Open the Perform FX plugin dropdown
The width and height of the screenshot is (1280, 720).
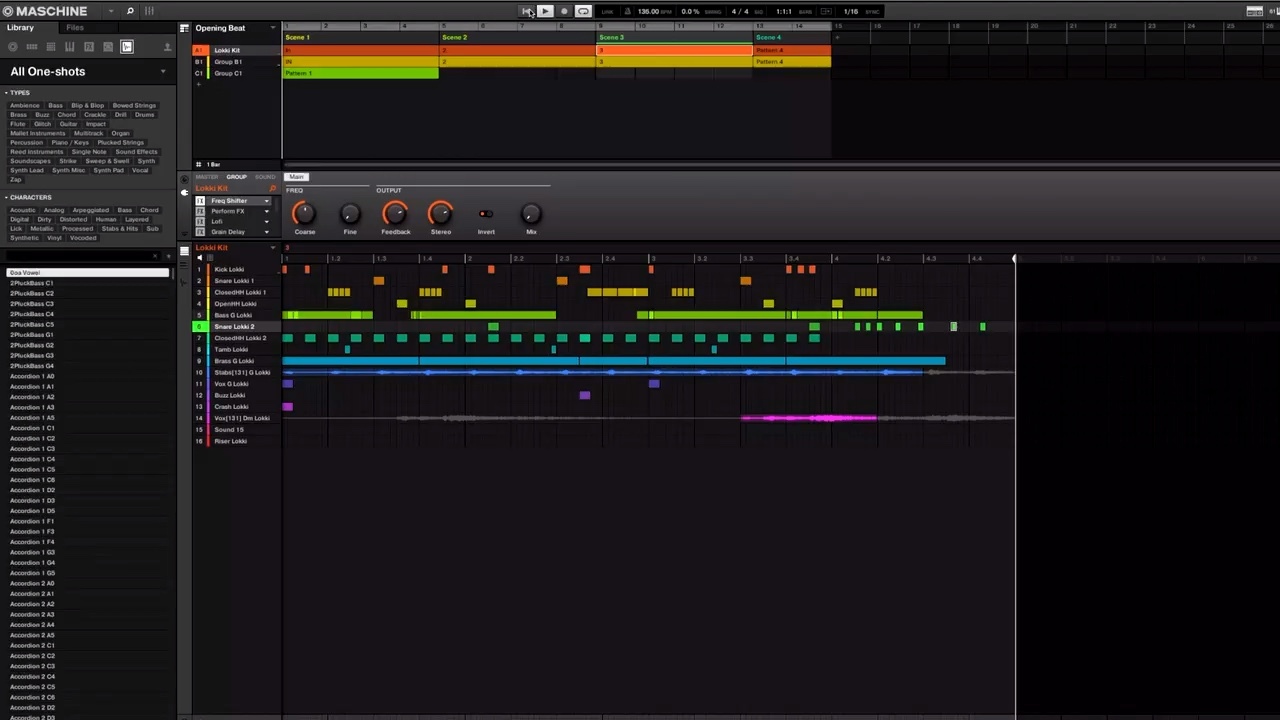[x=266, y=211]
